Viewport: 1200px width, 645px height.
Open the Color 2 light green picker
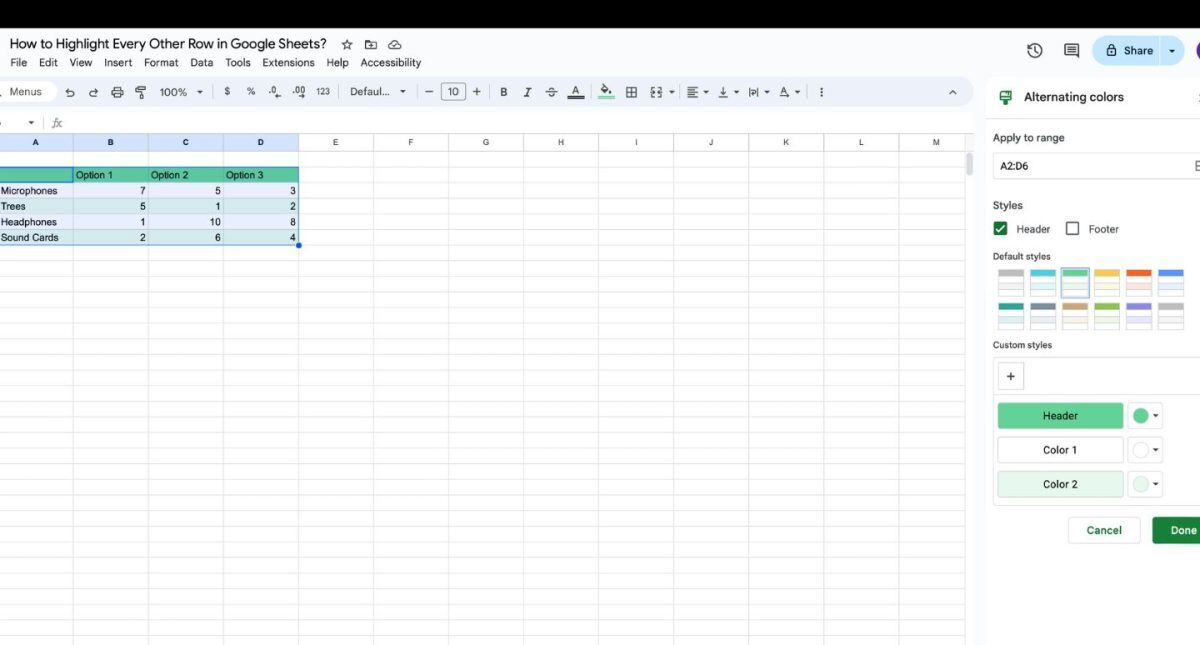pos(1145,484)
